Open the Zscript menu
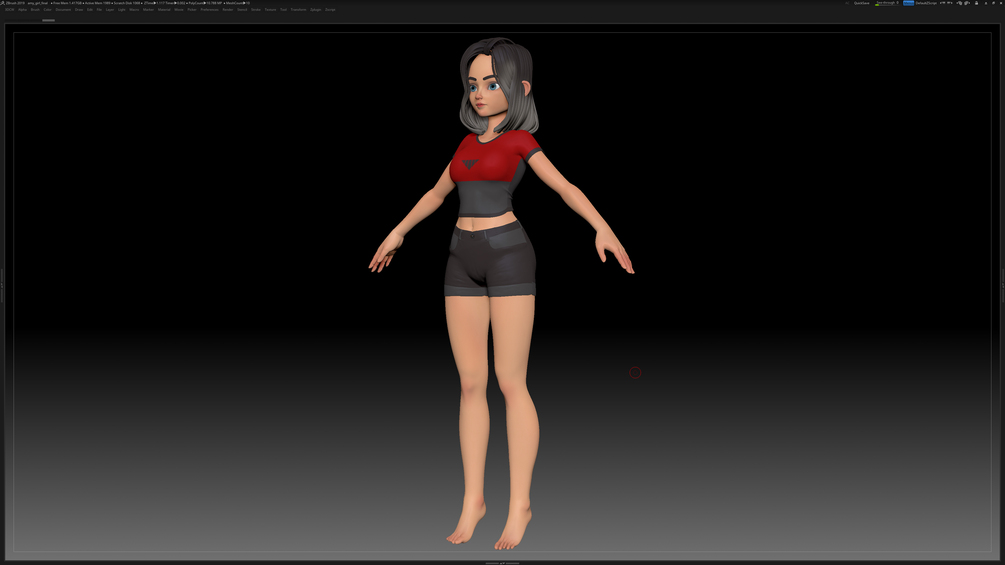Viewport: 1005px width, 565px height. click(x=330, y=10)
